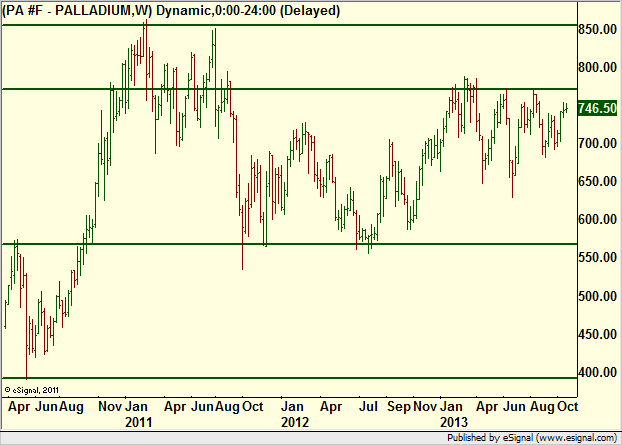Click the Sep month label on time axis
This screenshot has height=445, width=622.
click(x=399, y=407)
